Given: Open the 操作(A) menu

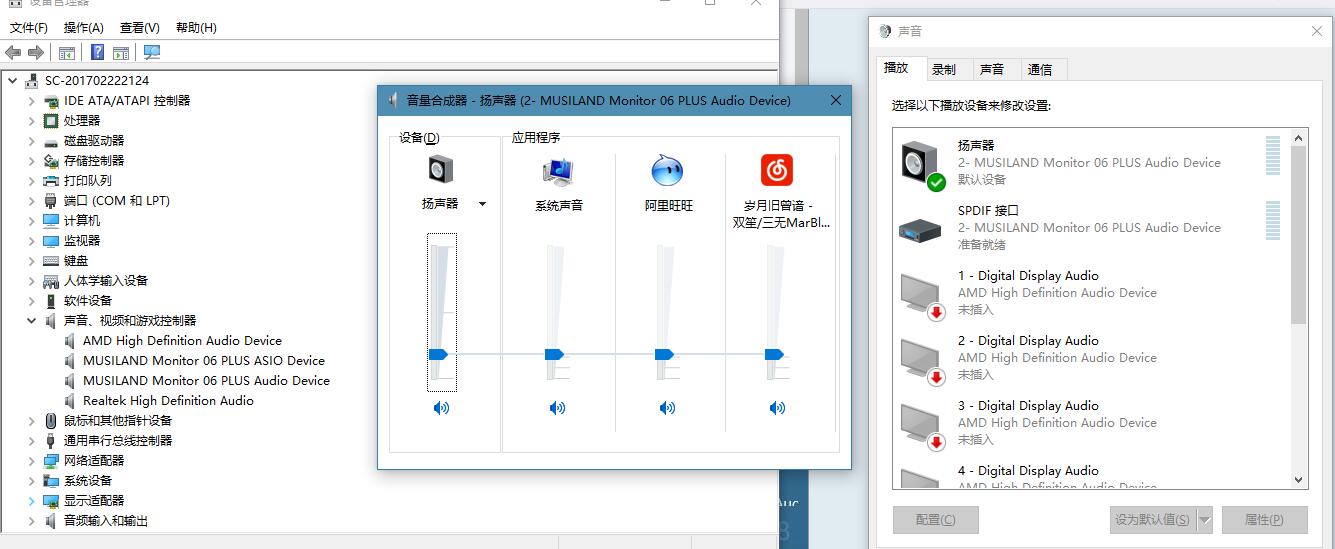Looking at the screenshot, I should [x=83, y=28].
